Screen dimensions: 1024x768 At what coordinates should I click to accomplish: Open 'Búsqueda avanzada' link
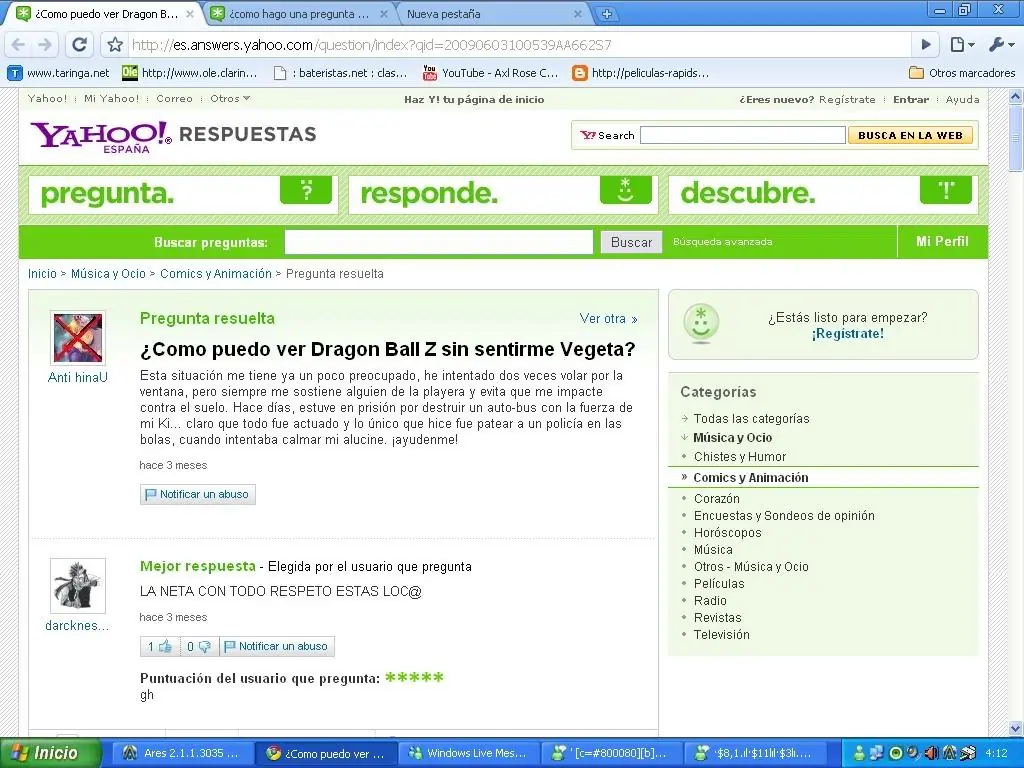point(722,242)
